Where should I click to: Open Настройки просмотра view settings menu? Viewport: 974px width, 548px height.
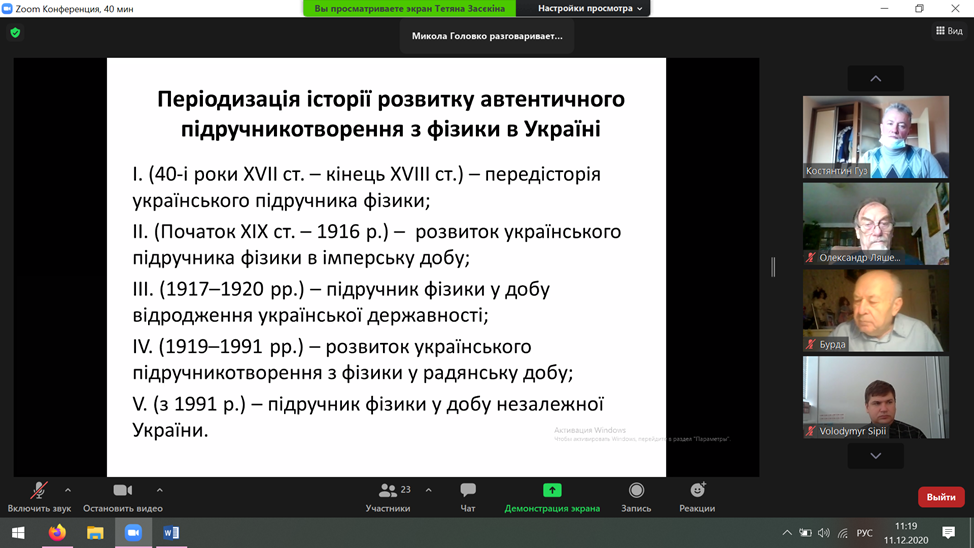coord(591,9)
